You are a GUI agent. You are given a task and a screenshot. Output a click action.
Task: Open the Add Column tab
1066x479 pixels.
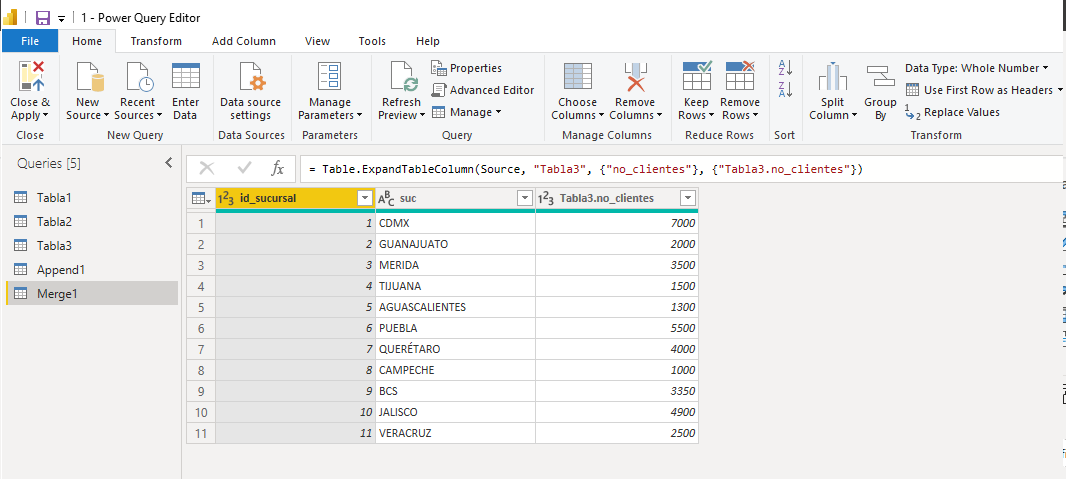click(x=243, y=41)
